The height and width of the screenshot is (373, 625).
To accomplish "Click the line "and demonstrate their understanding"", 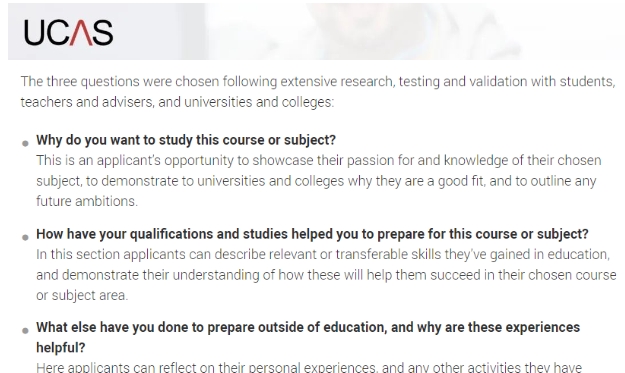I will point(326,275).
